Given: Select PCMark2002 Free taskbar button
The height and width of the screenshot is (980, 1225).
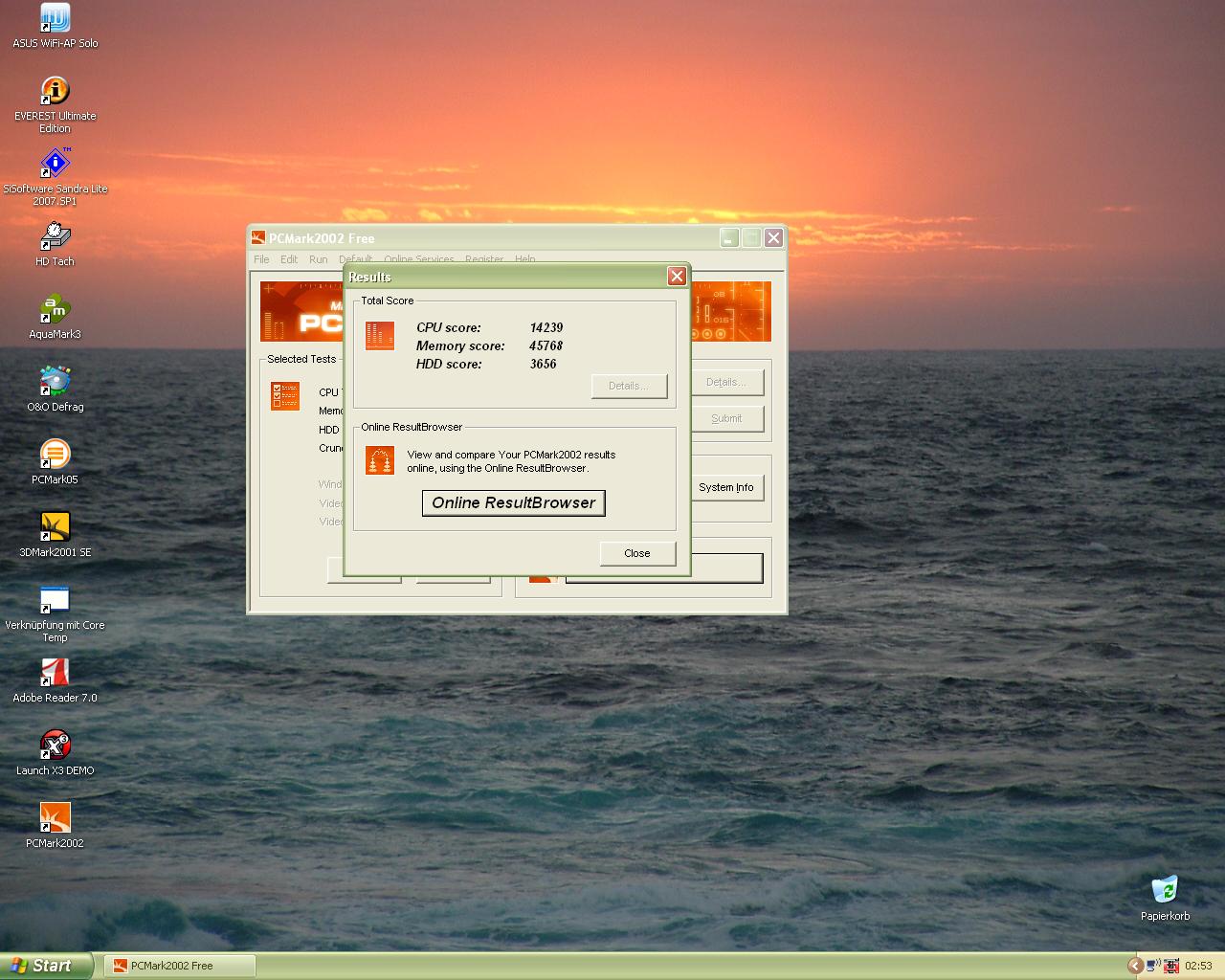Looking at the screenshot, I should 179,966.
